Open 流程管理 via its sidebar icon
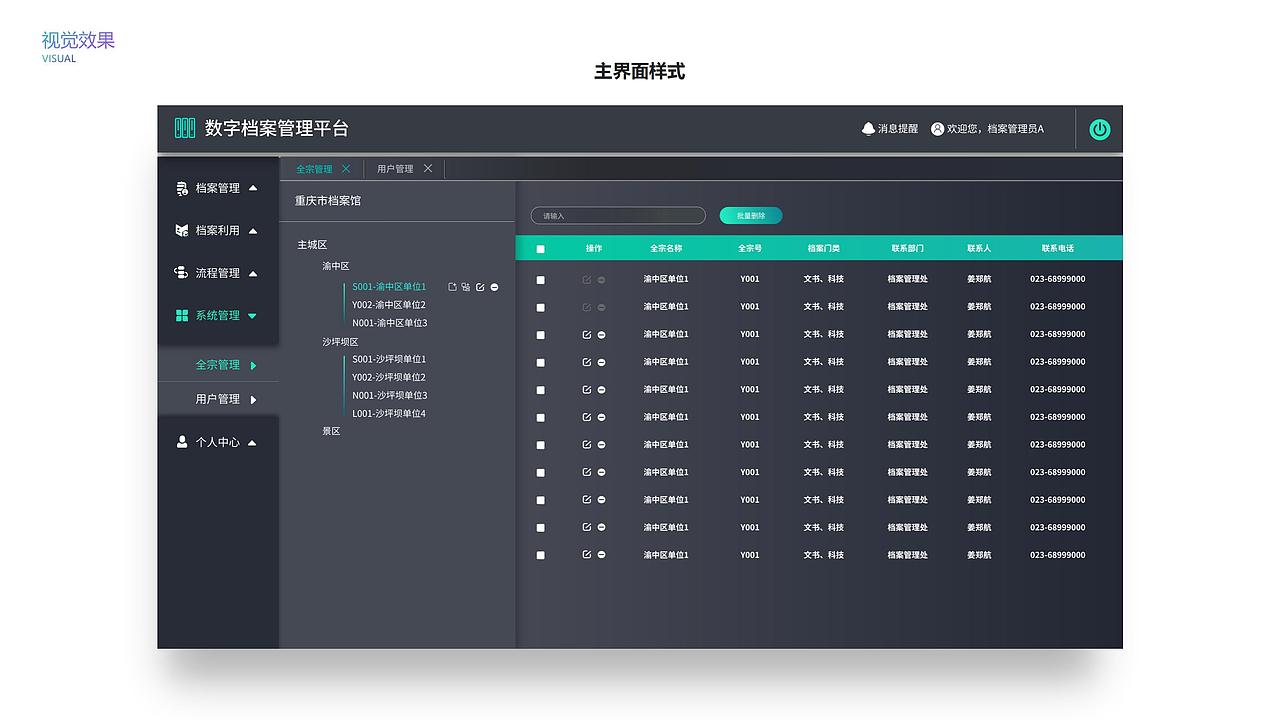1280x720 pixels. [x=183, y=272]
